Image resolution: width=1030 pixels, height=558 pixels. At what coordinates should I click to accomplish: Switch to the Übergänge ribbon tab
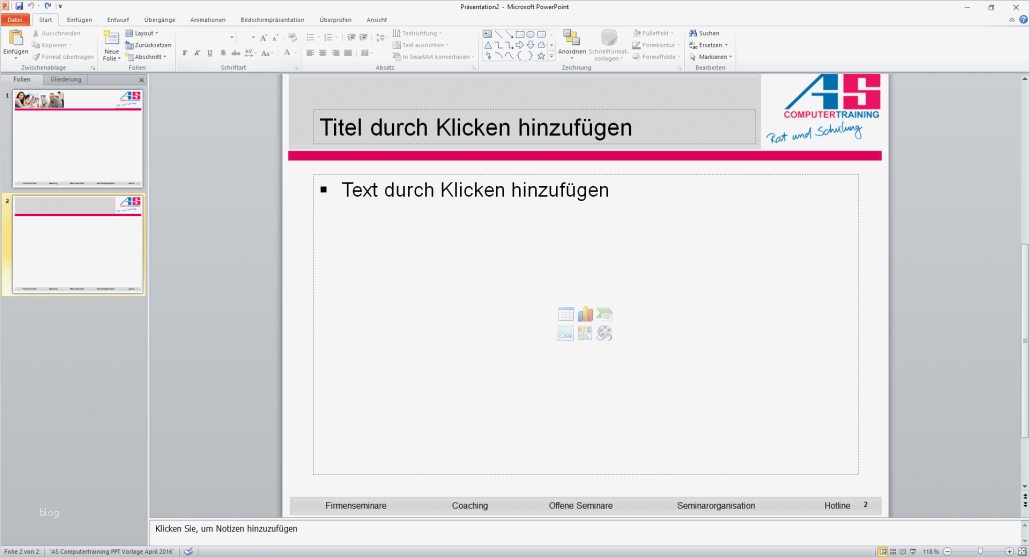[x=160, y=20]
